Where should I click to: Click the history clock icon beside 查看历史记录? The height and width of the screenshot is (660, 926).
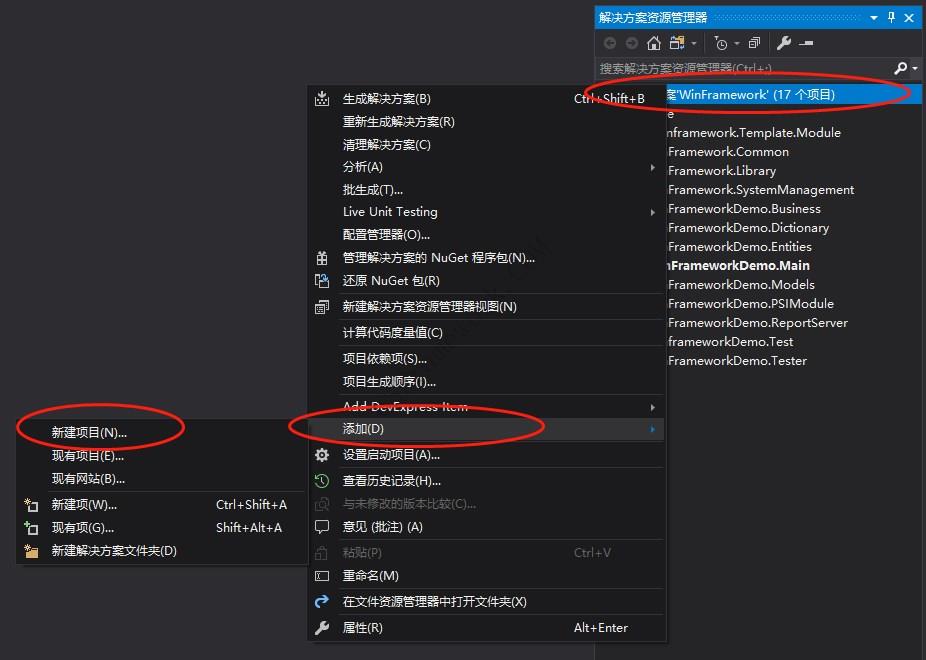tap(322, 480)
